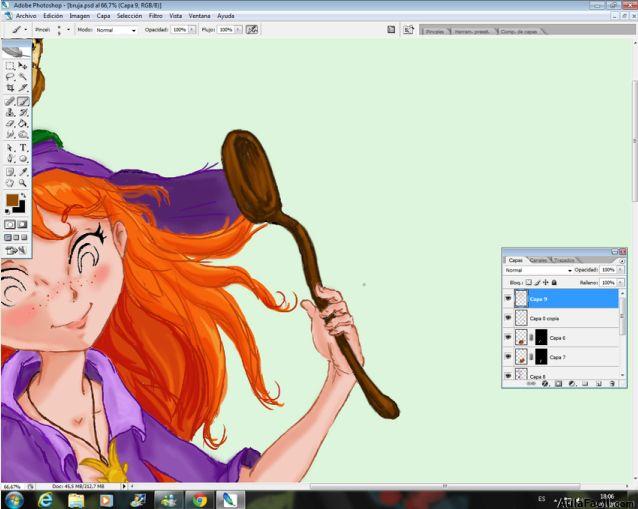638x509 pixels.
Task: Switch to Standard editing mode
Action: pos(10,224)
